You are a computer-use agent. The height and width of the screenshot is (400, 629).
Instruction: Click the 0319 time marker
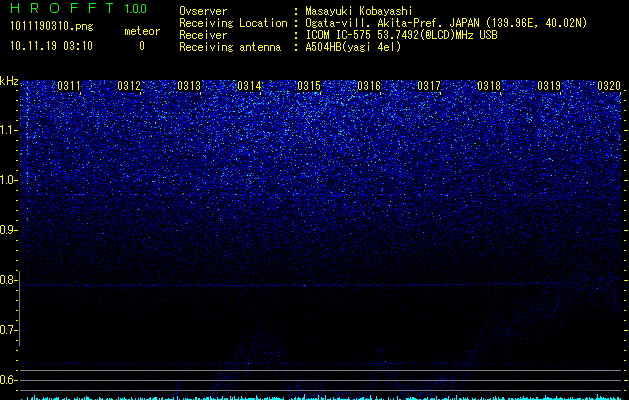[x=549, y=86]
